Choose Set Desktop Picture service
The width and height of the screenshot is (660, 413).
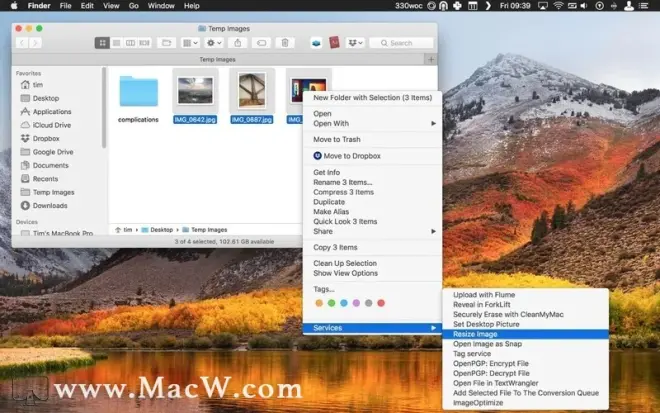(x=525, y=324)
